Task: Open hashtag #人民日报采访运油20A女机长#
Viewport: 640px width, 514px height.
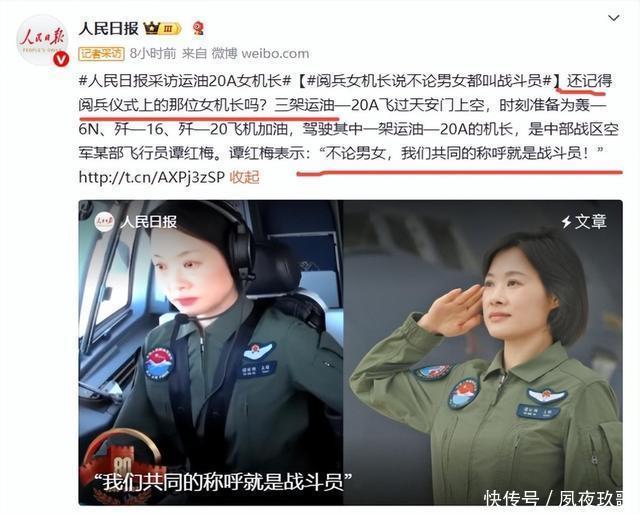Action: pyautogui.click(x=184, y=81)
